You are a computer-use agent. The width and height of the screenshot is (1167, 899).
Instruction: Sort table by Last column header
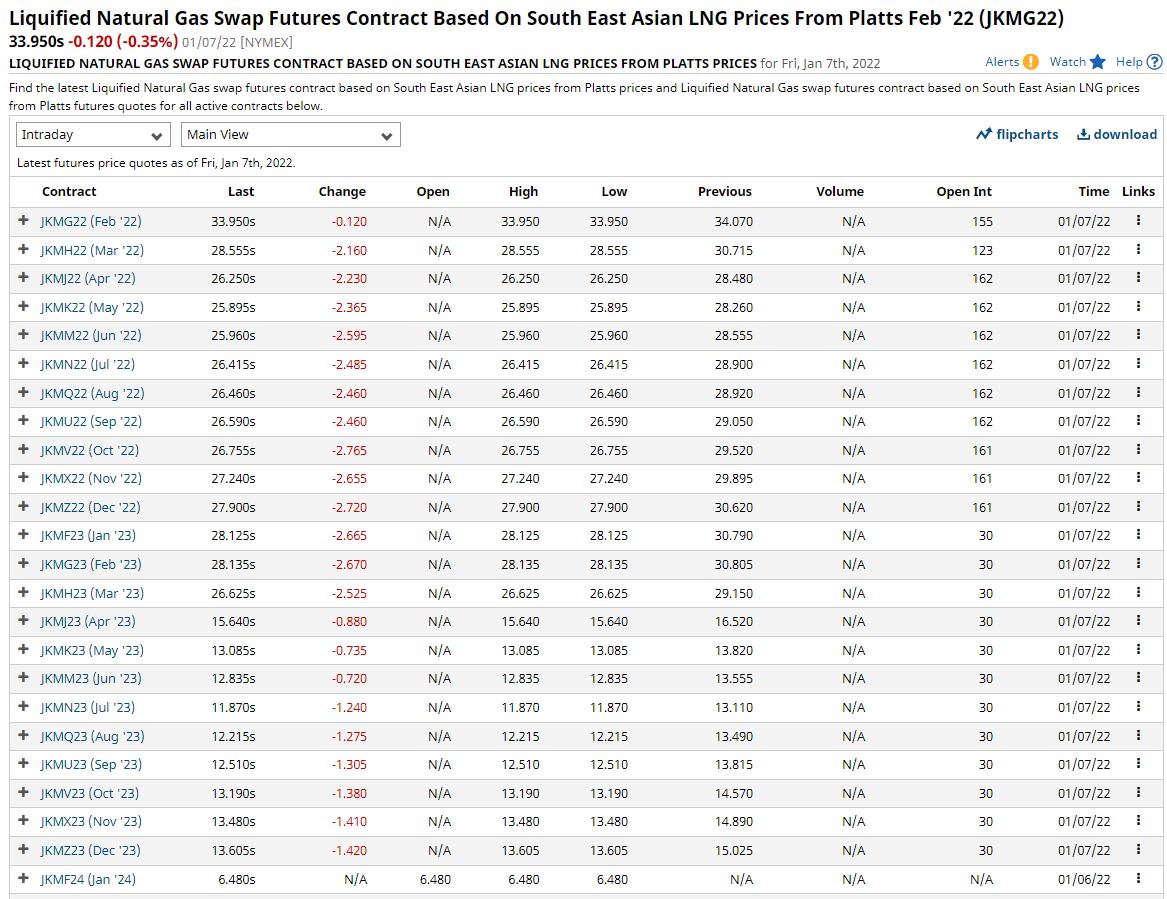point(240,191)
